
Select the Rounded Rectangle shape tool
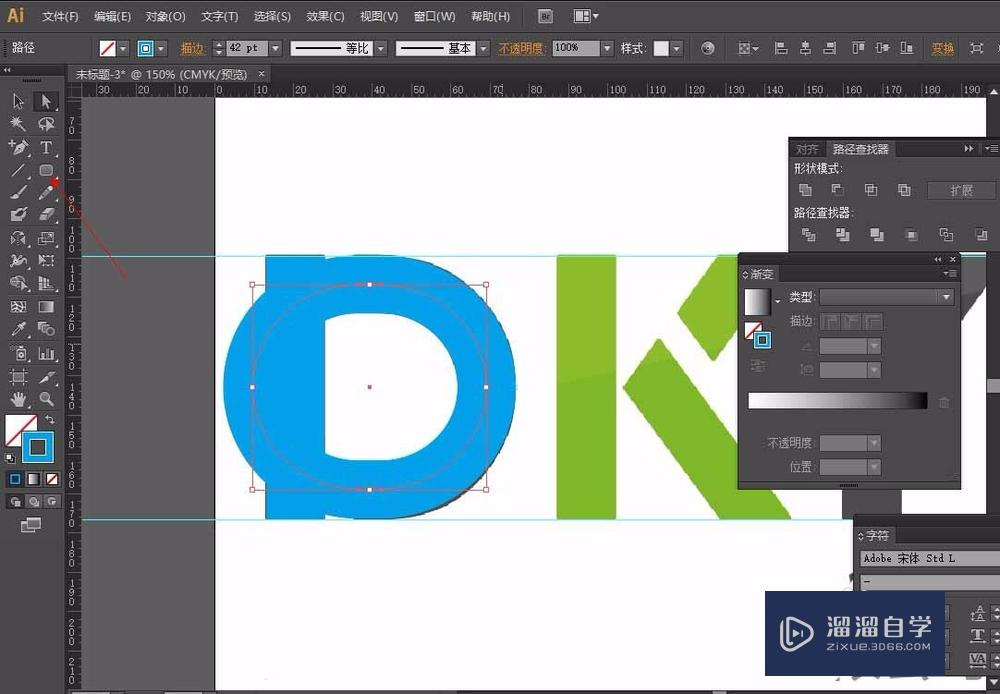pos(46,170)
